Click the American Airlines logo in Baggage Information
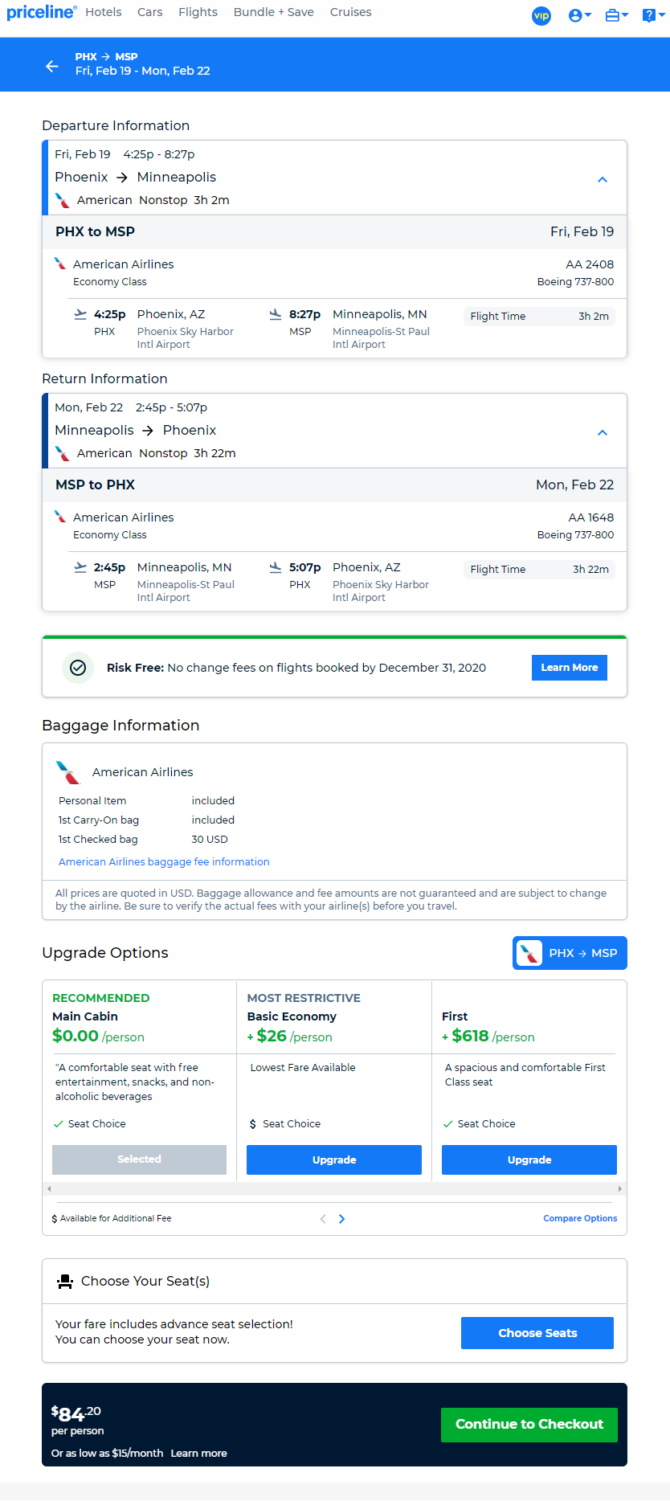 tap(68, 772)
